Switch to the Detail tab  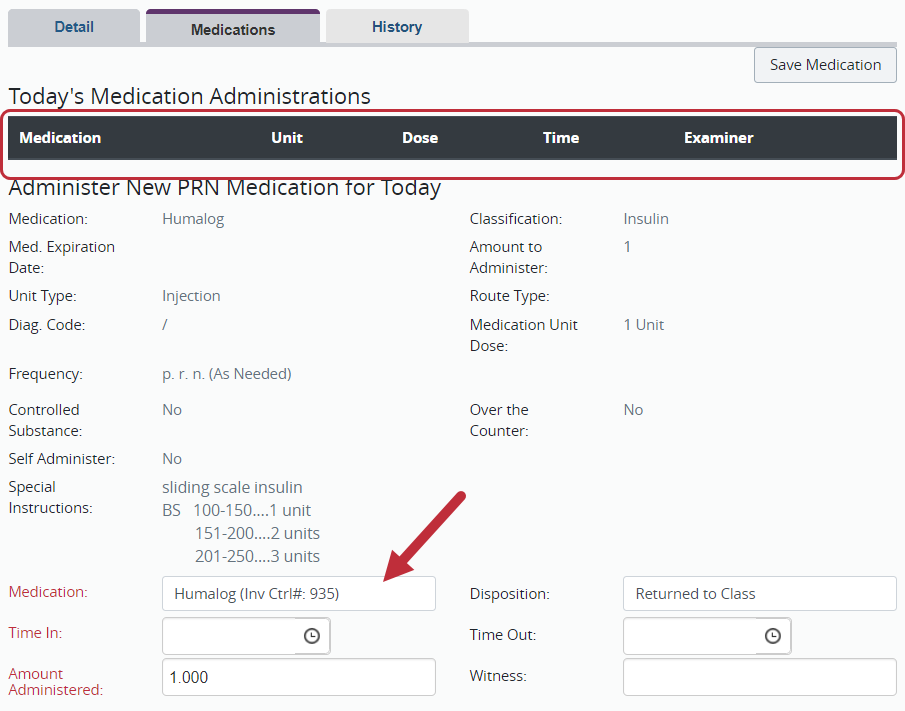[74, 27]
